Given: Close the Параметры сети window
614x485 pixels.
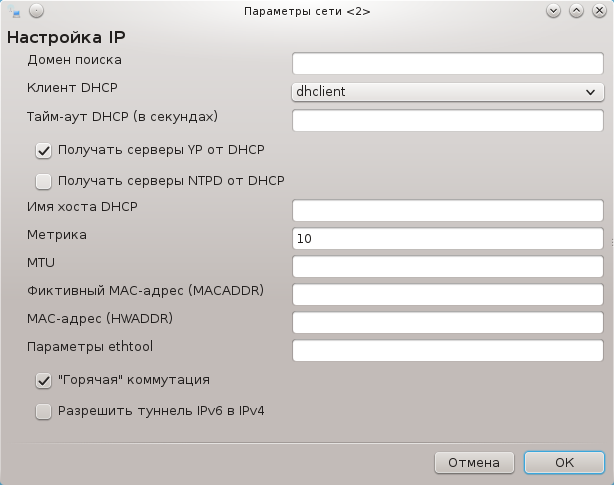Looking at the screenshot, I should click(600, 11).
